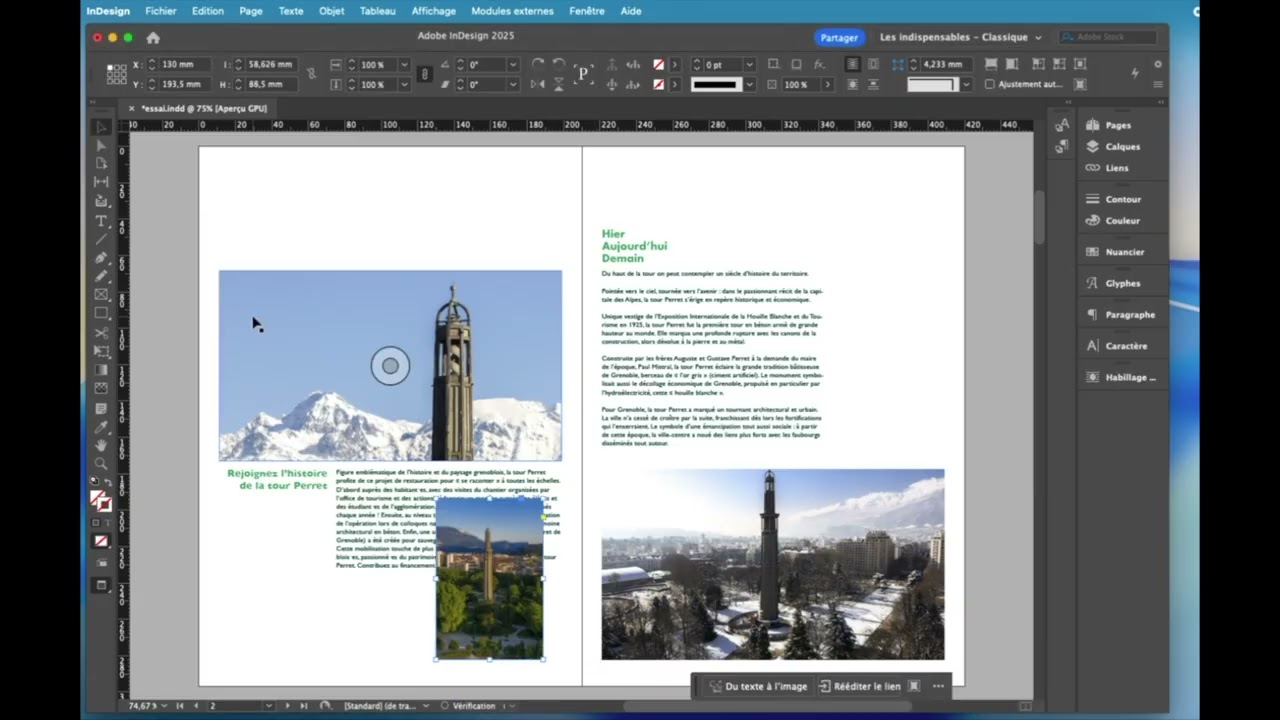
Task: Toggle the Vérification preflight indicator
Action: tap(469, 706)
